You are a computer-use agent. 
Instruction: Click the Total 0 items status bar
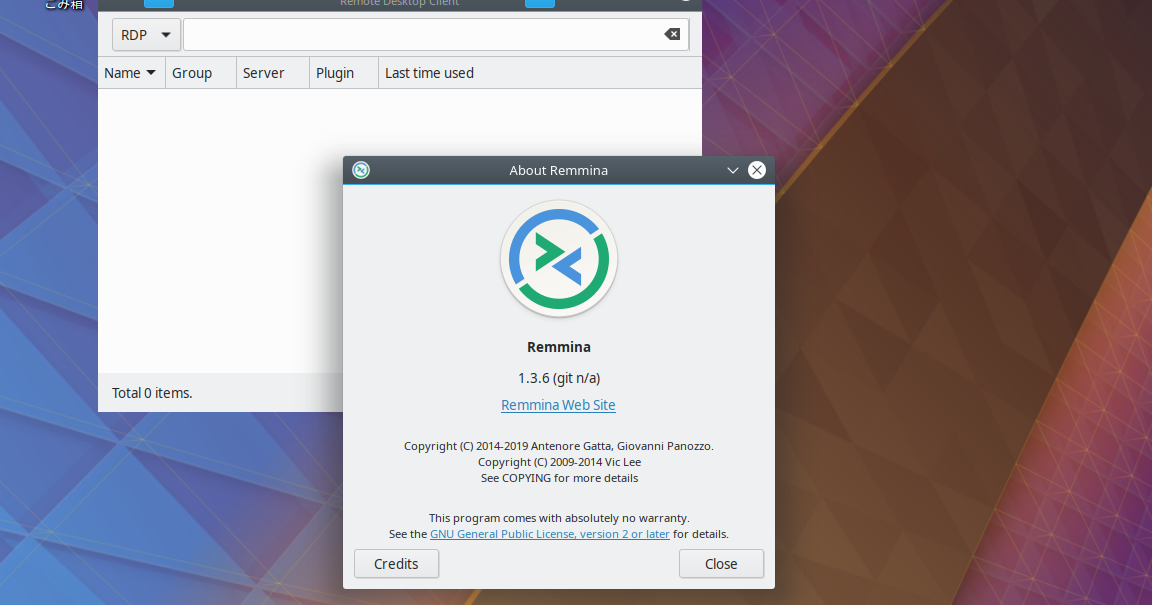coord(152,392)
